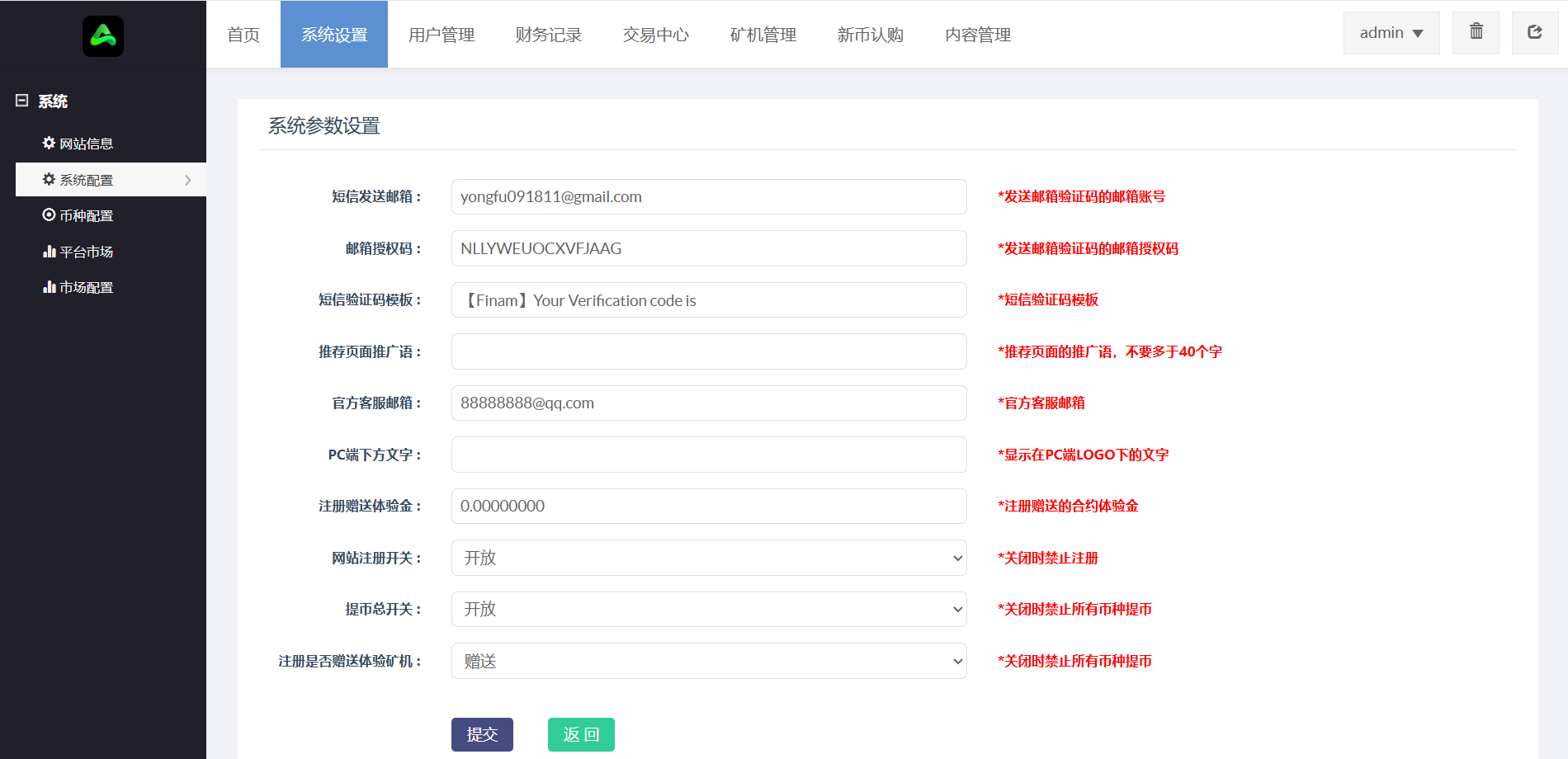Click the bar chart icon beside 市场配置
Screen dimensions: 1568x759
[x=49, y=286]
